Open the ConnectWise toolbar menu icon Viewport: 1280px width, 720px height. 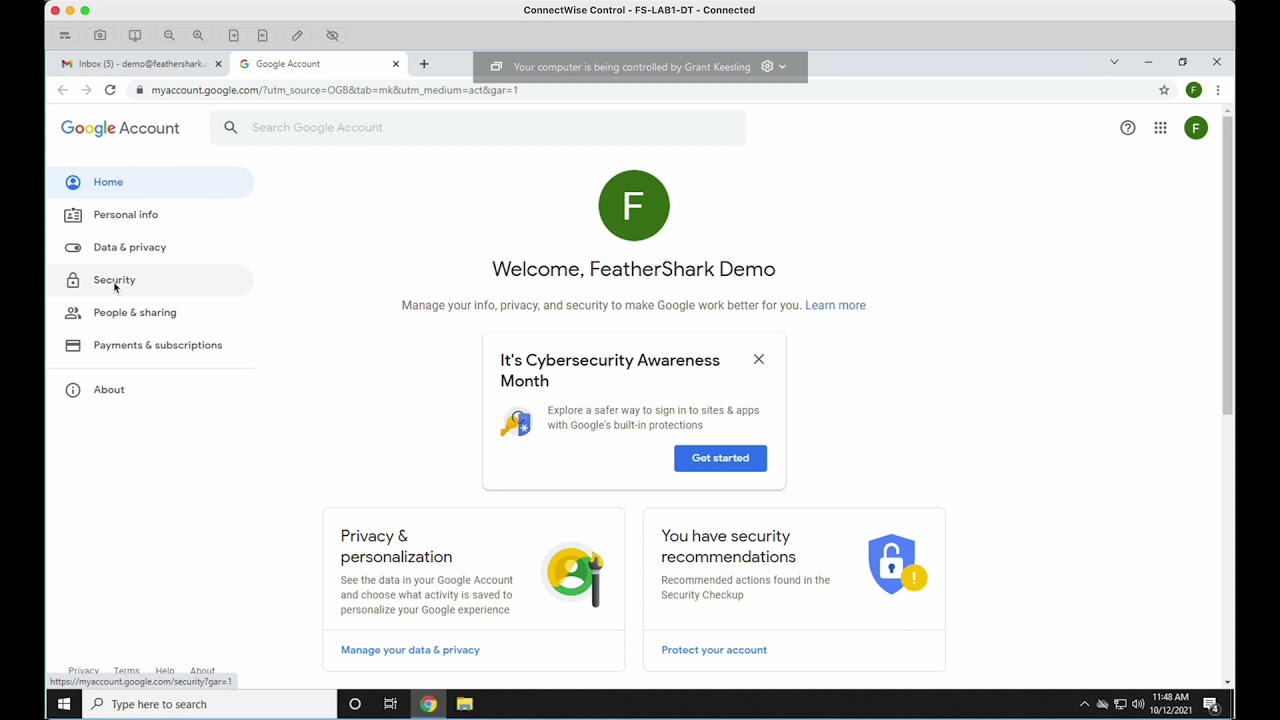pos(65,35)
